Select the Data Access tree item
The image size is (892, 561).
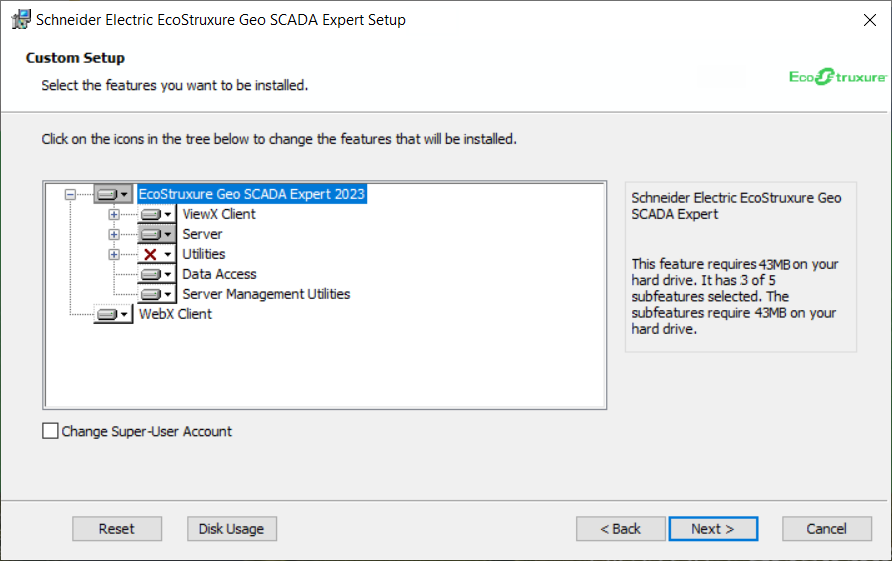click(x=219, y=274)
